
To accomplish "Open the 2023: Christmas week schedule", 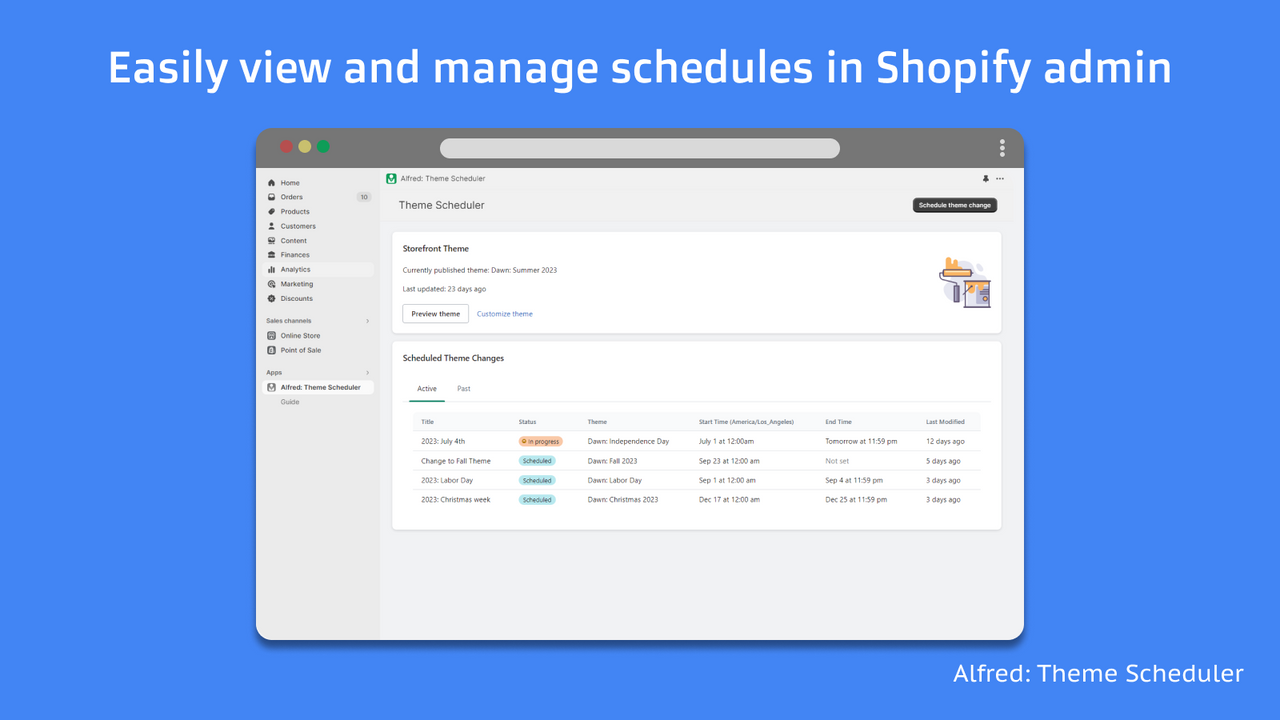I will [456, 500].
